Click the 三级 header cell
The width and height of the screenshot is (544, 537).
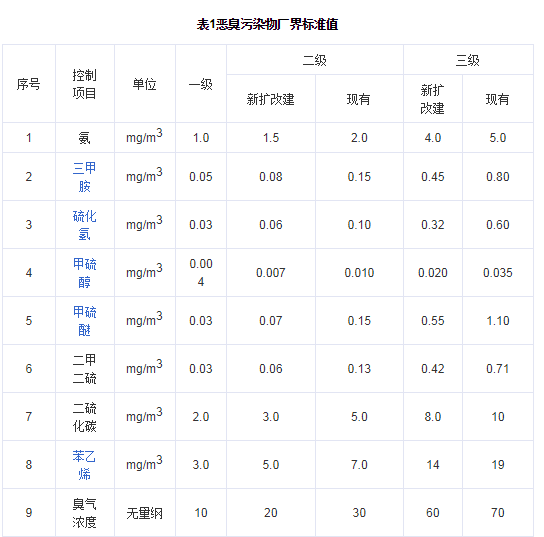coord(467,60)
